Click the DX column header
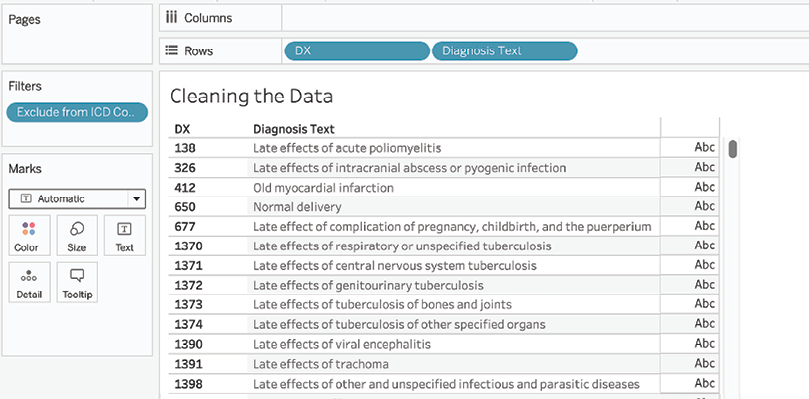 click(x=182, y=129)
